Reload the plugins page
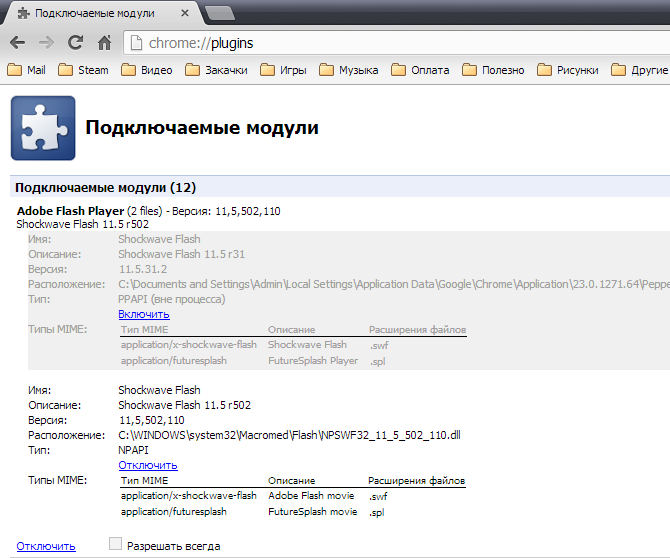The image size is (670, 558). (76, 42)
